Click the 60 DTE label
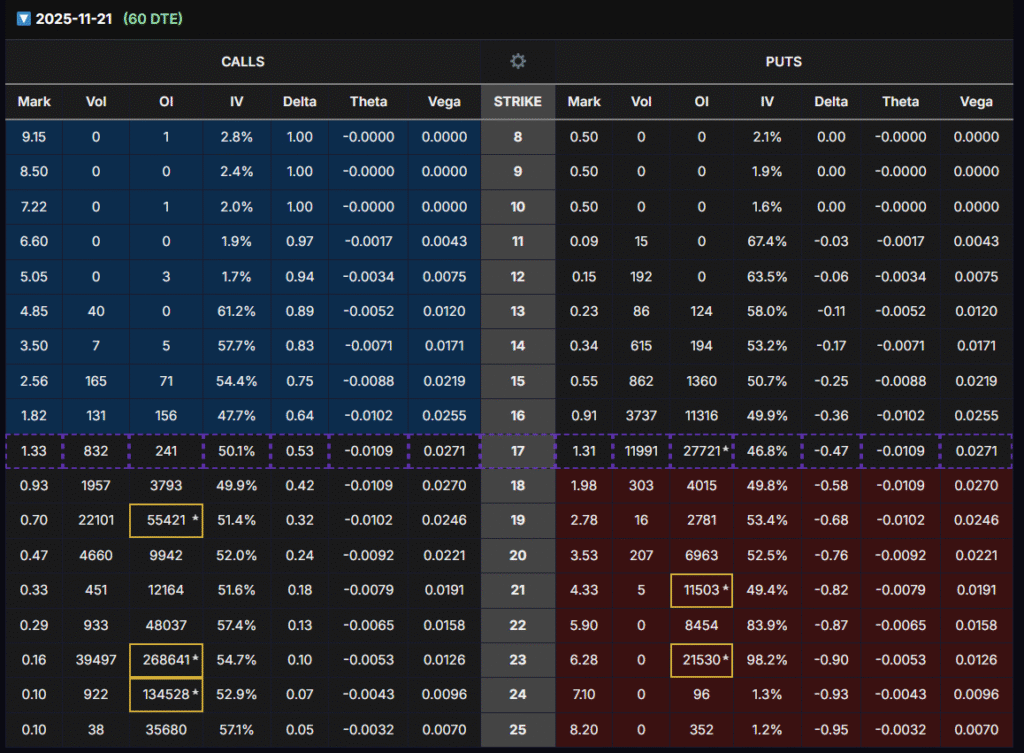Image resolution: width=1024 pixels, height=753 pixels. pos(153,19)
